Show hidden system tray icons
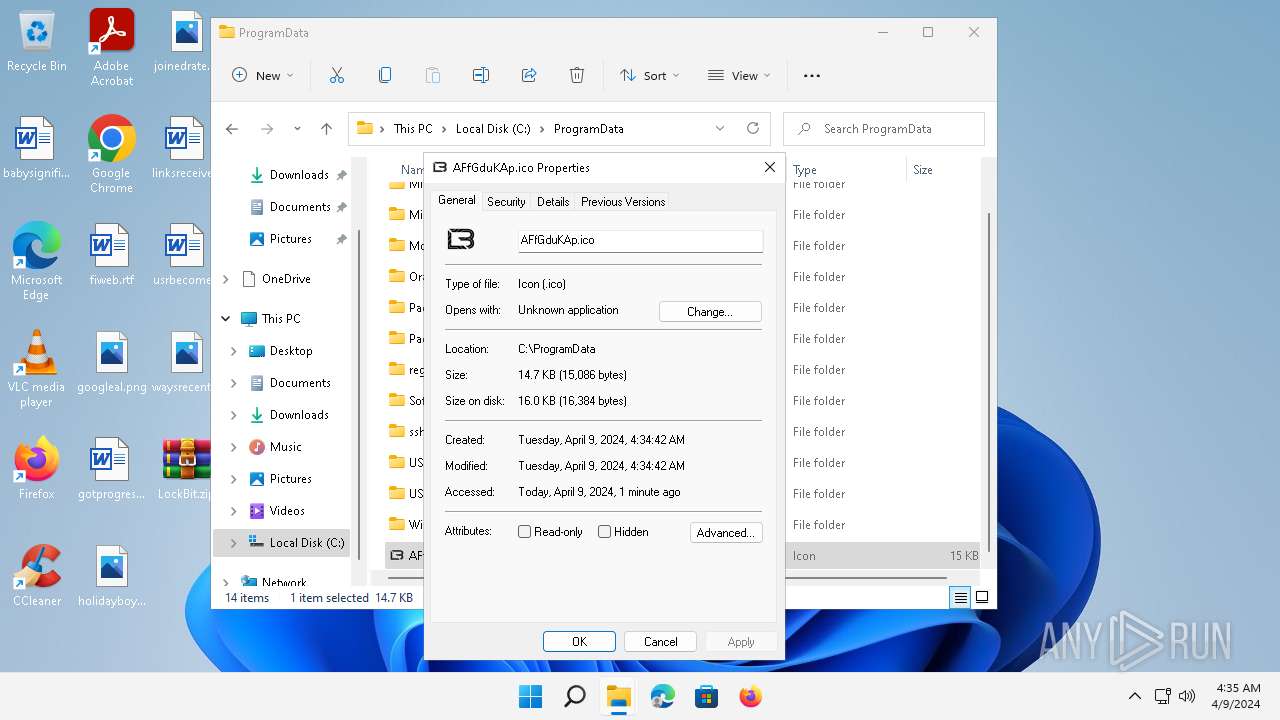 (1135, 696)
